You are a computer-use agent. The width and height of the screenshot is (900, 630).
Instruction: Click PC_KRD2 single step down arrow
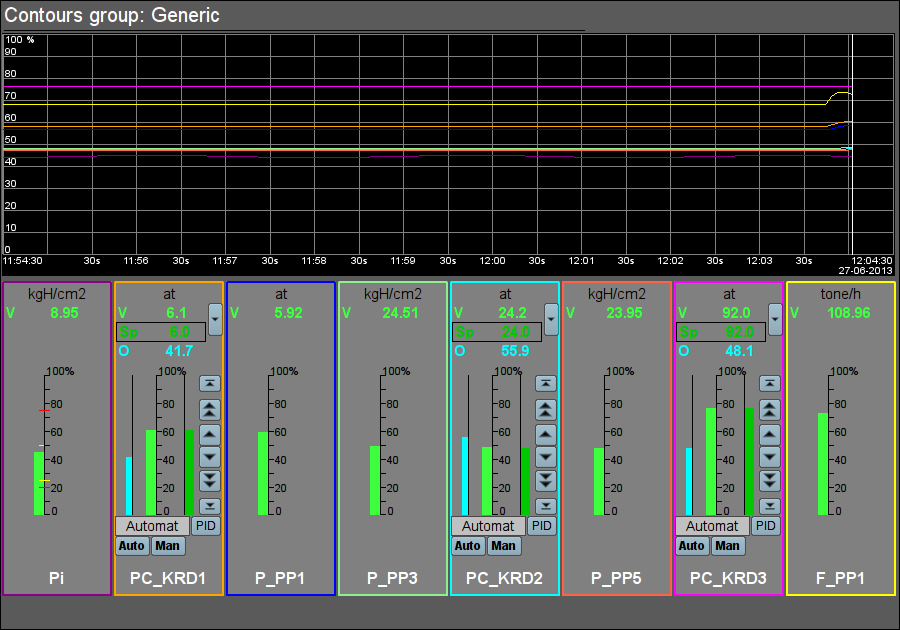click(545, 456)
